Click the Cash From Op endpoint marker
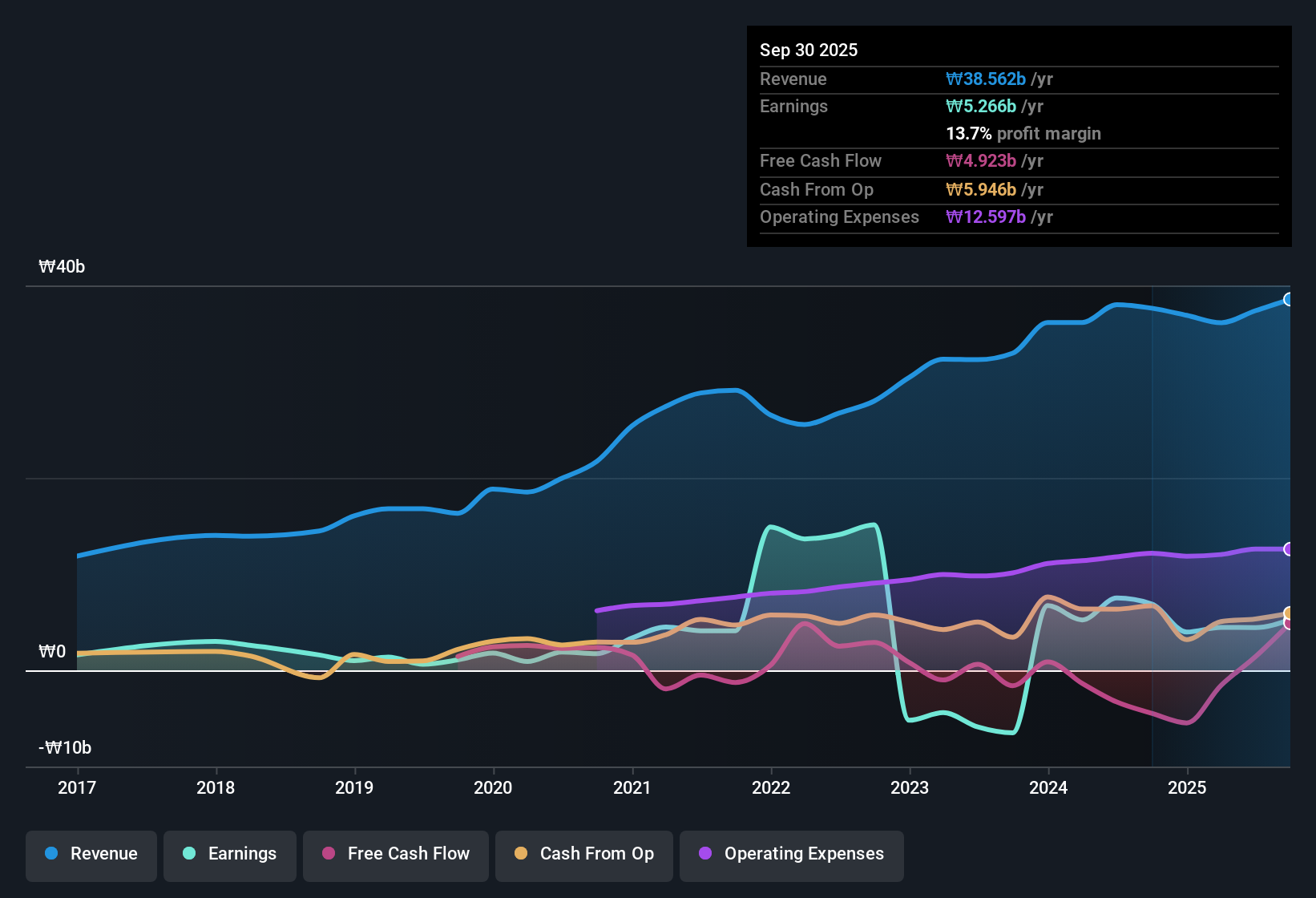The image size is (1316, 898). [1288, 612]
